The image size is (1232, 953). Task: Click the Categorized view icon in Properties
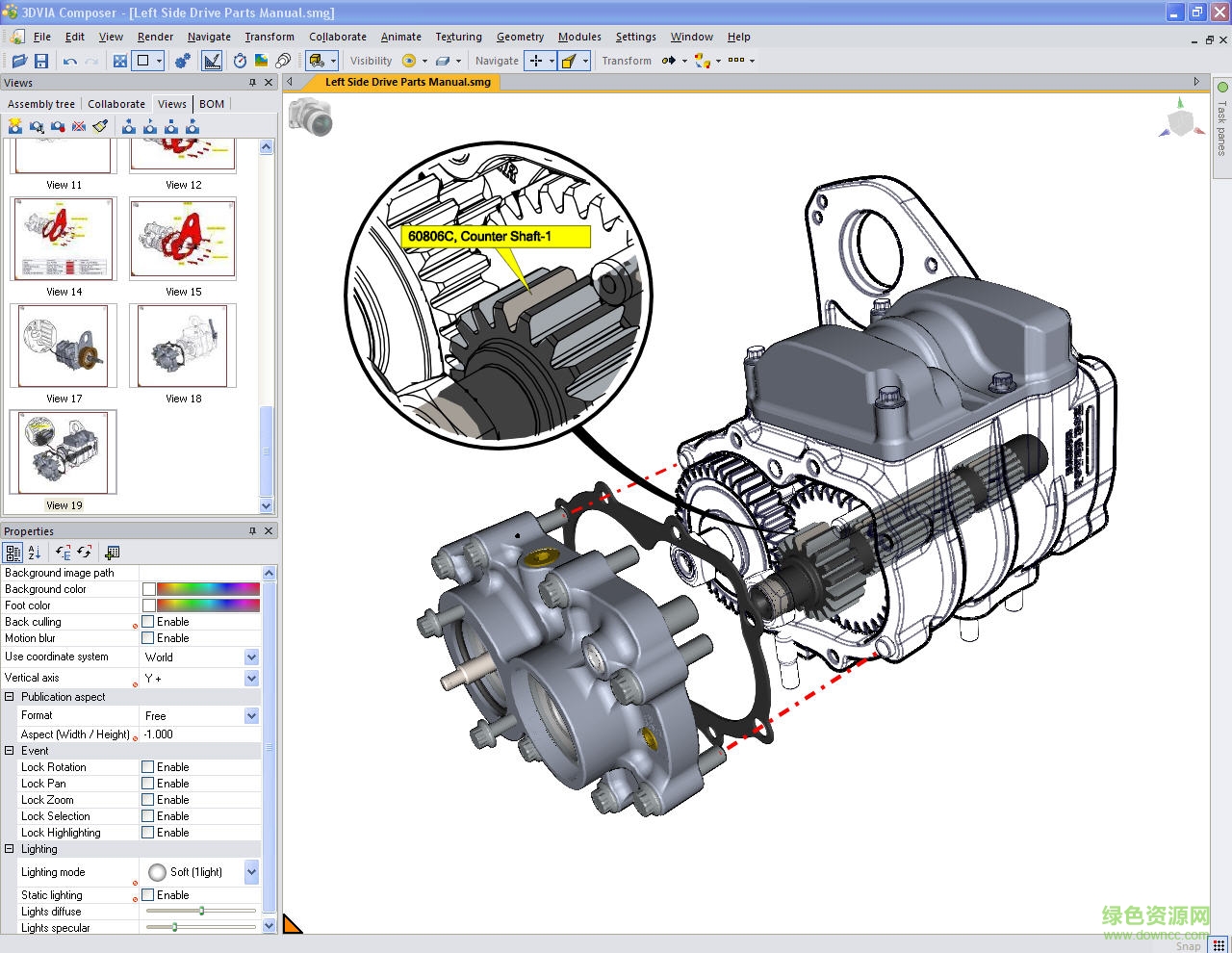pyautogui.click(x=13, y=553)
